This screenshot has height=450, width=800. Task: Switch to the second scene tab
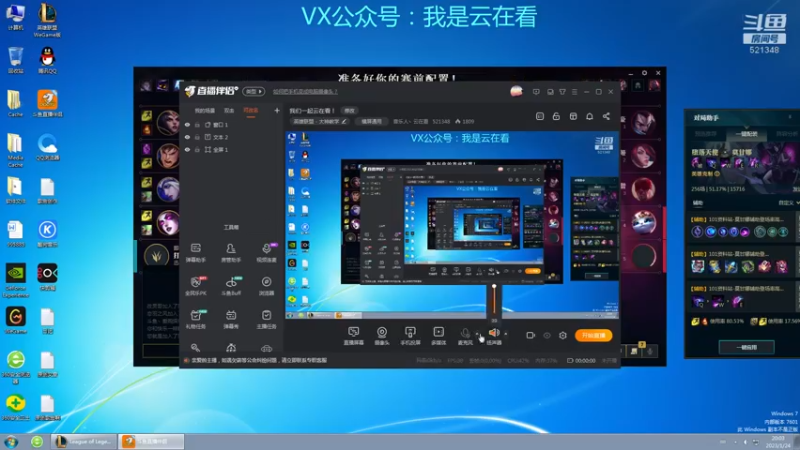point(229,110)
